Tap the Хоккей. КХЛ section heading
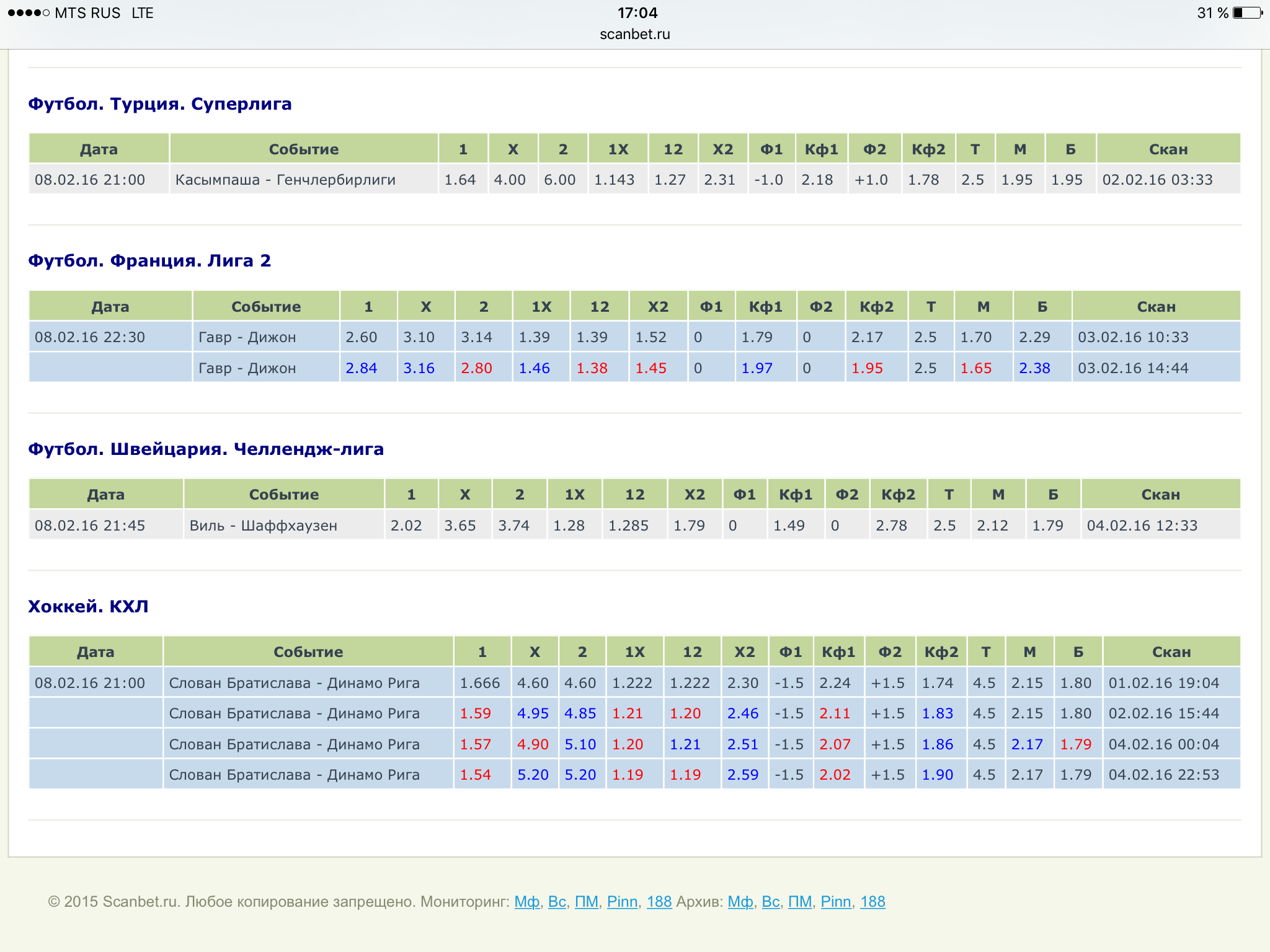 88,606
